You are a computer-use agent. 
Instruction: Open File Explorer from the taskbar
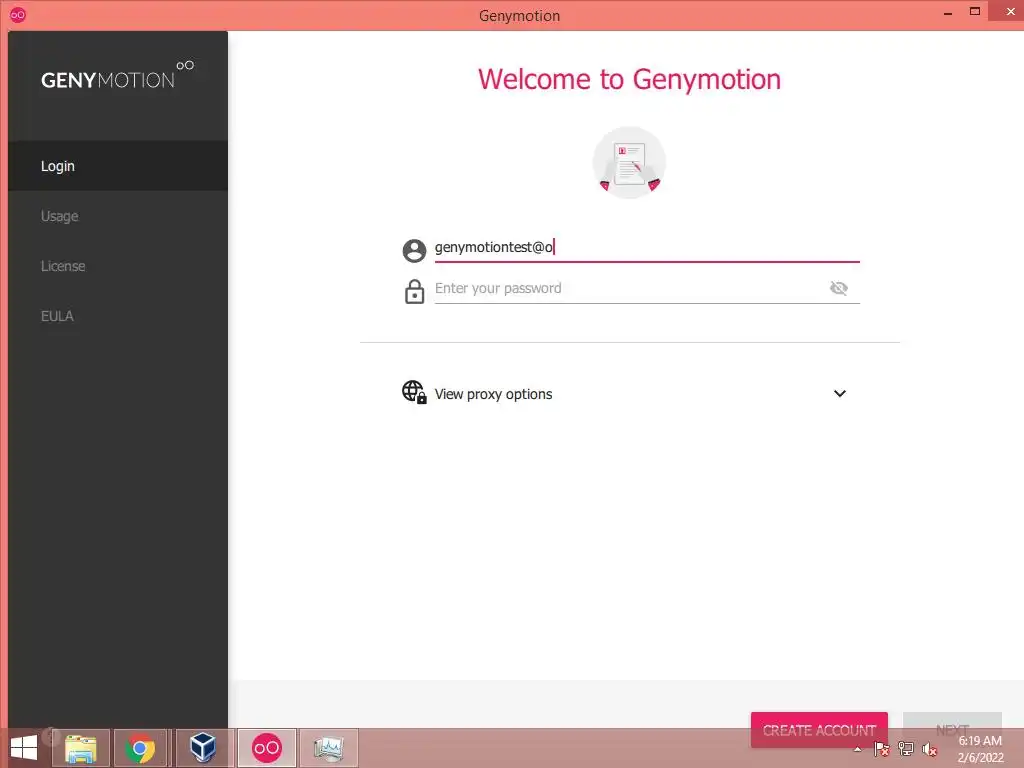click(81, 748)
